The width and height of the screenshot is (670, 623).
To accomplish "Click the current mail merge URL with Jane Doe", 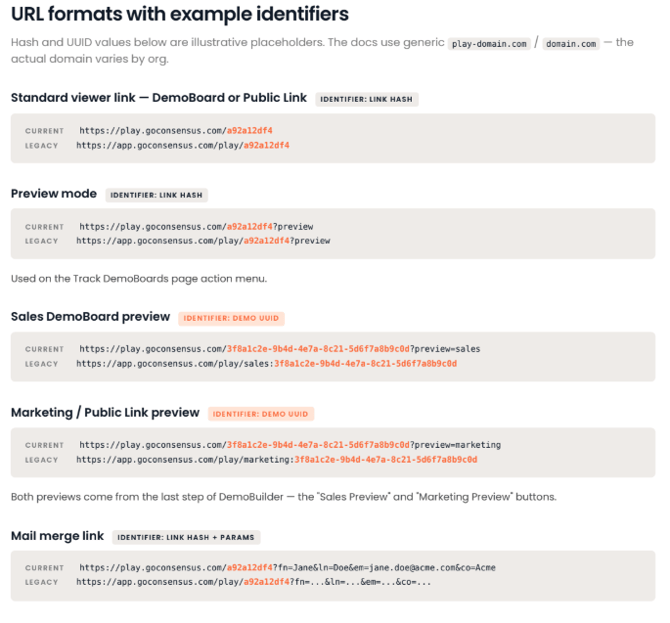I will tap(287, 567).
